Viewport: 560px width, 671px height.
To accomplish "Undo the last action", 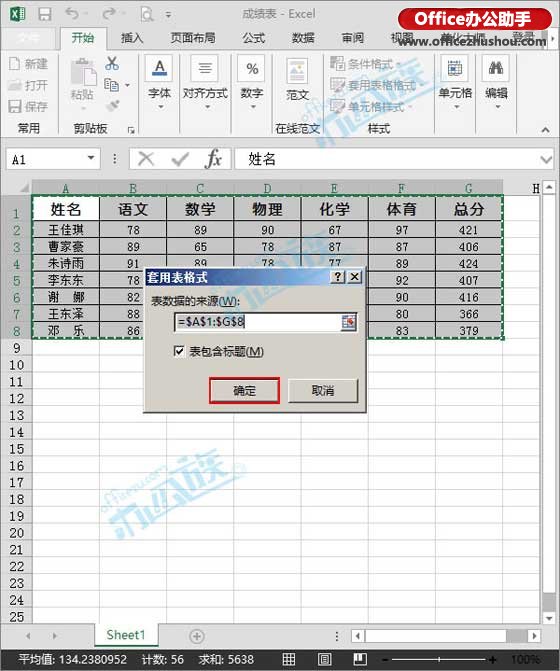I will [72, 14].
